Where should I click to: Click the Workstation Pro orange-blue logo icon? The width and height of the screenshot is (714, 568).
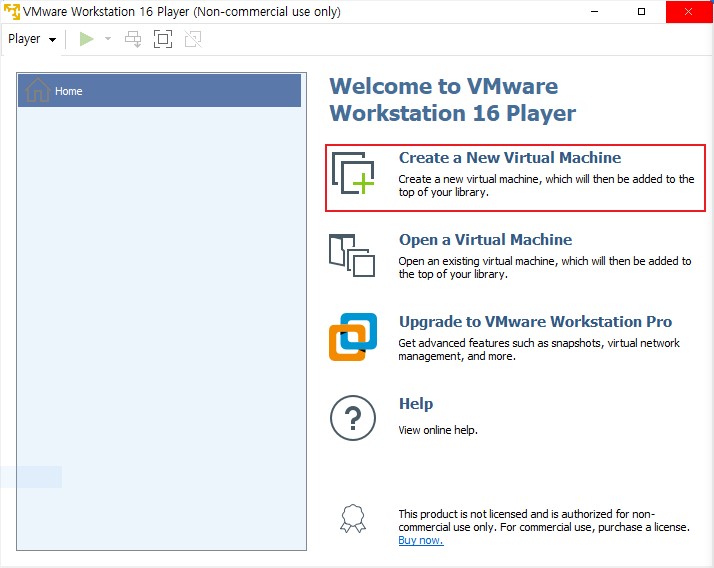(353, 337)
